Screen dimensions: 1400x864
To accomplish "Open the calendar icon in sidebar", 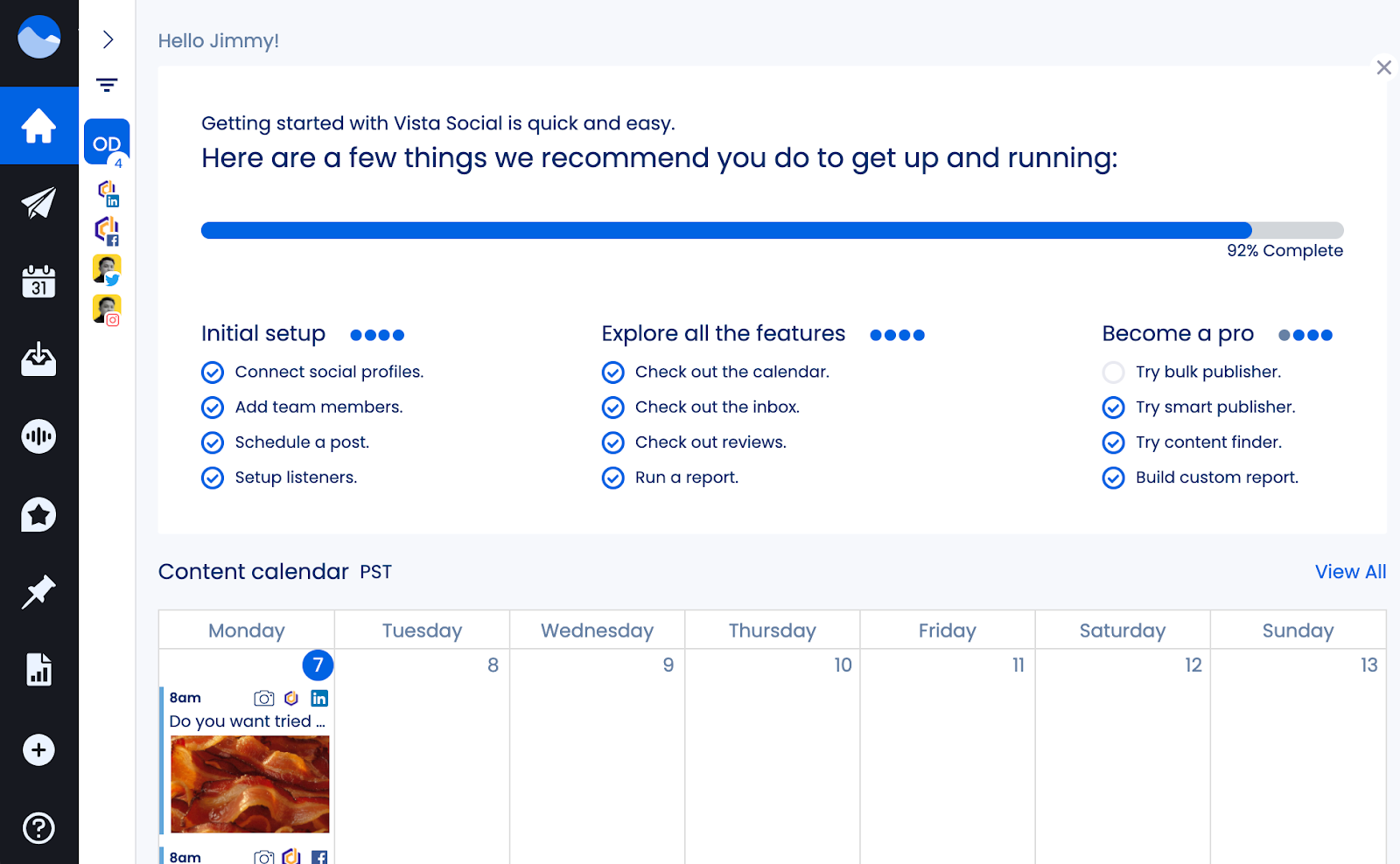I will (x=38, y=282).
